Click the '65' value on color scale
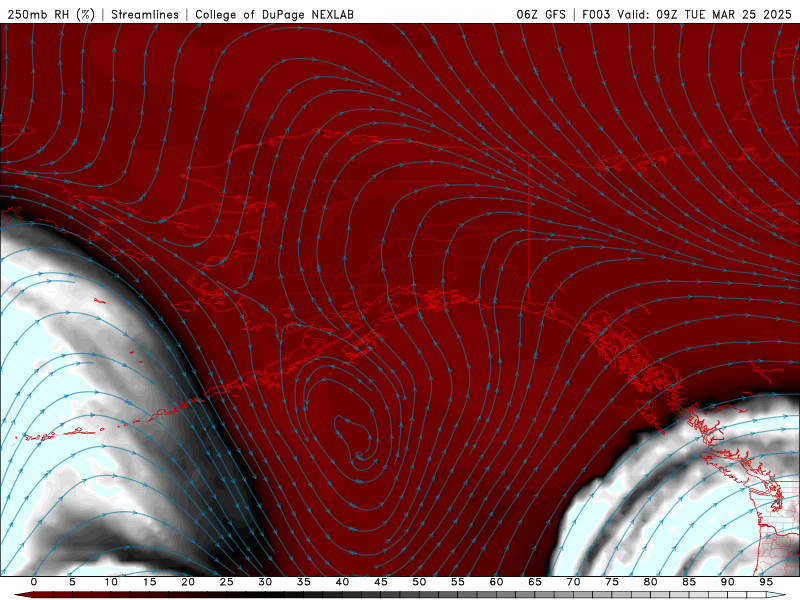800x600 pixels. [535, 582]
